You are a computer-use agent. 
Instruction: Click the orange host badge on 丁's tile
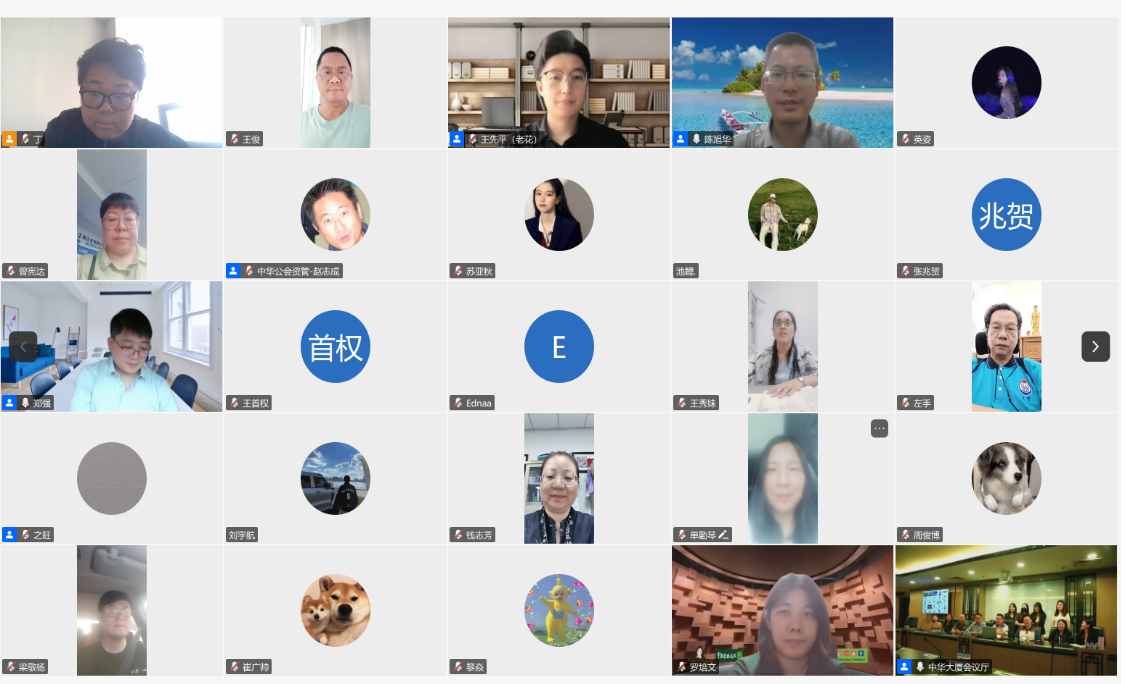coord(9,139)
